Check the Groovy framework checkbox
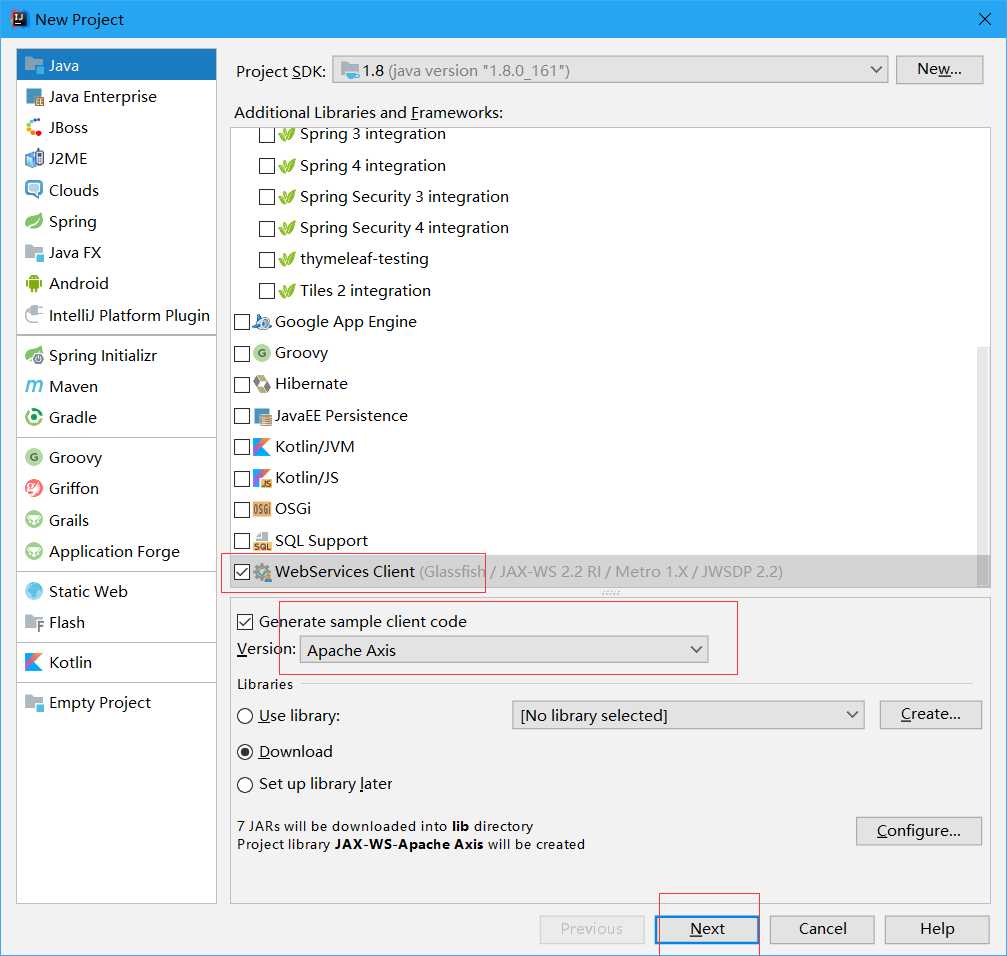The image size is (1007, 956). (242, 354)
